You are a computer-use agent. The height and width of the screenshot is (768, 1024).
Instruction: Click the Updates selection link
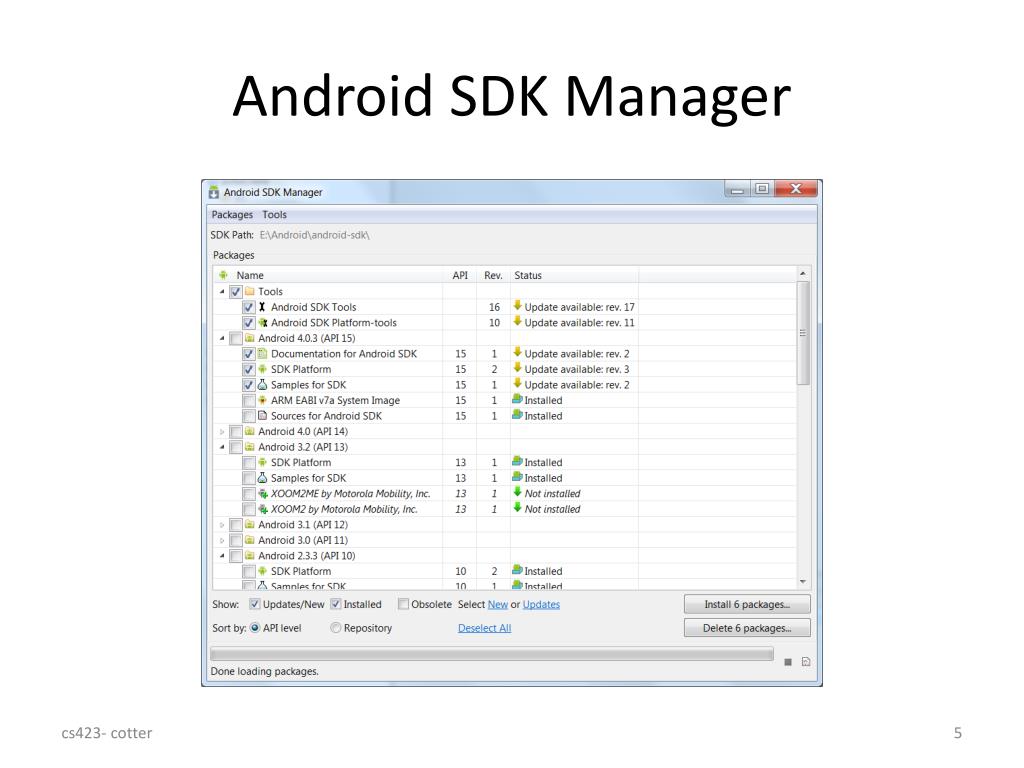(541, 604)
